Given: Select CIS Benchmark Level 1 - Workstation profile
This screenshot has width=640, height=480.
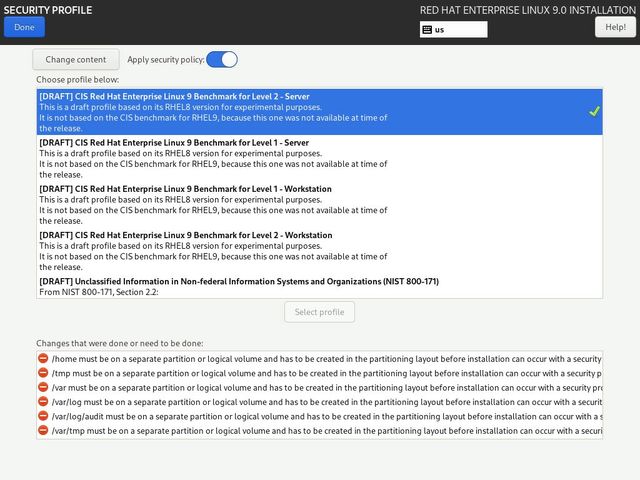Looking at the screenshot, I should [319, 204].
